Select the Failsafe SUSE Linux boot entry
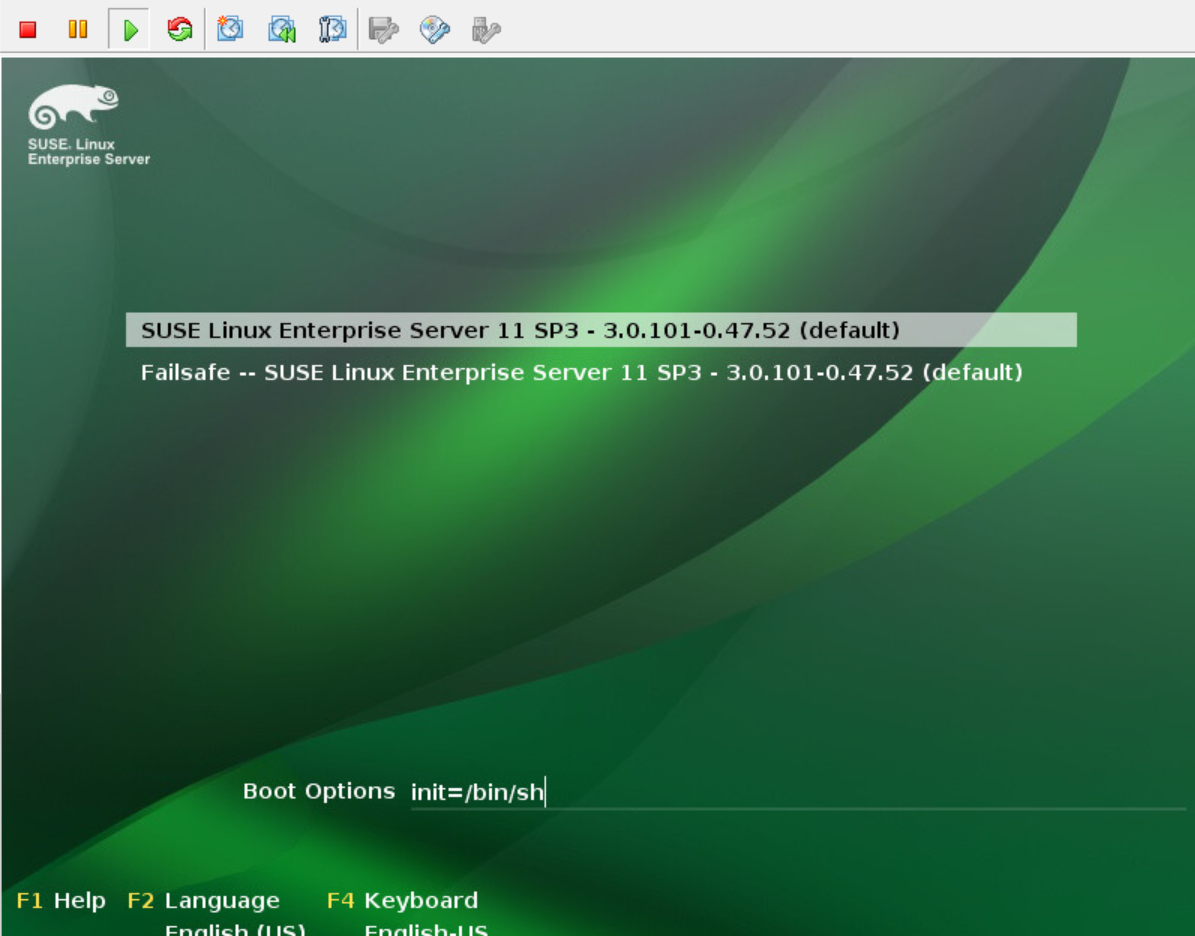 pos(581,373)
